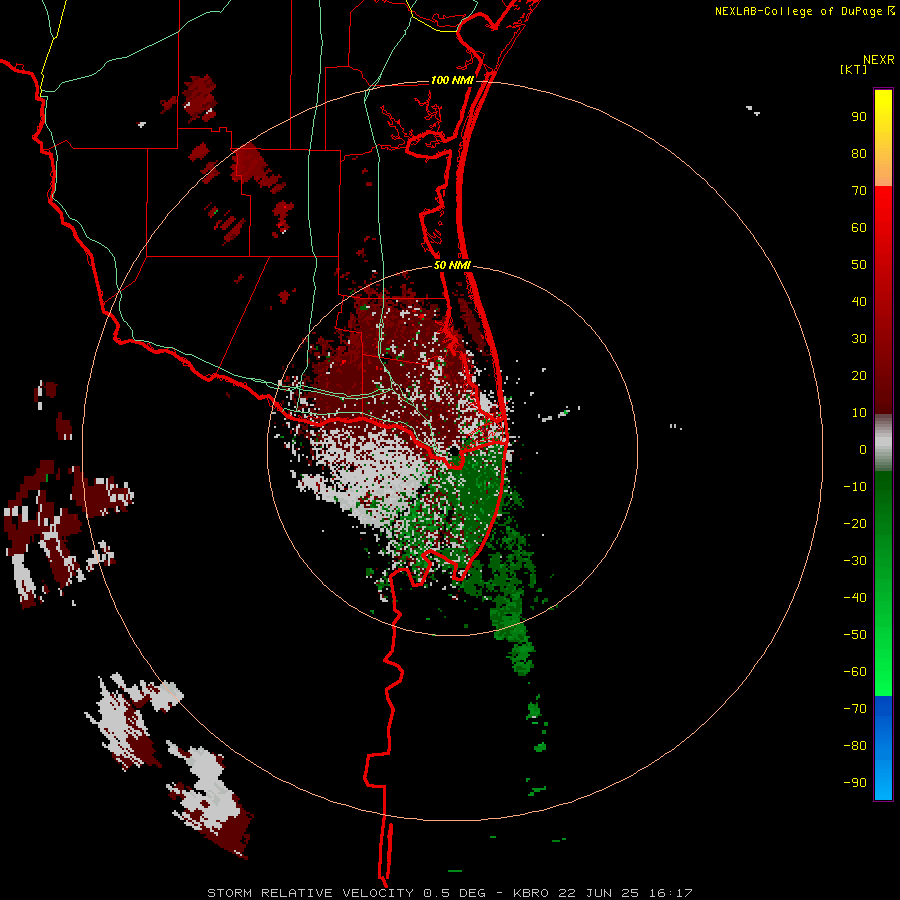900x900 pixels.
Task: Click the -10 value on velocity scale
Action: (x=855, y=487)
